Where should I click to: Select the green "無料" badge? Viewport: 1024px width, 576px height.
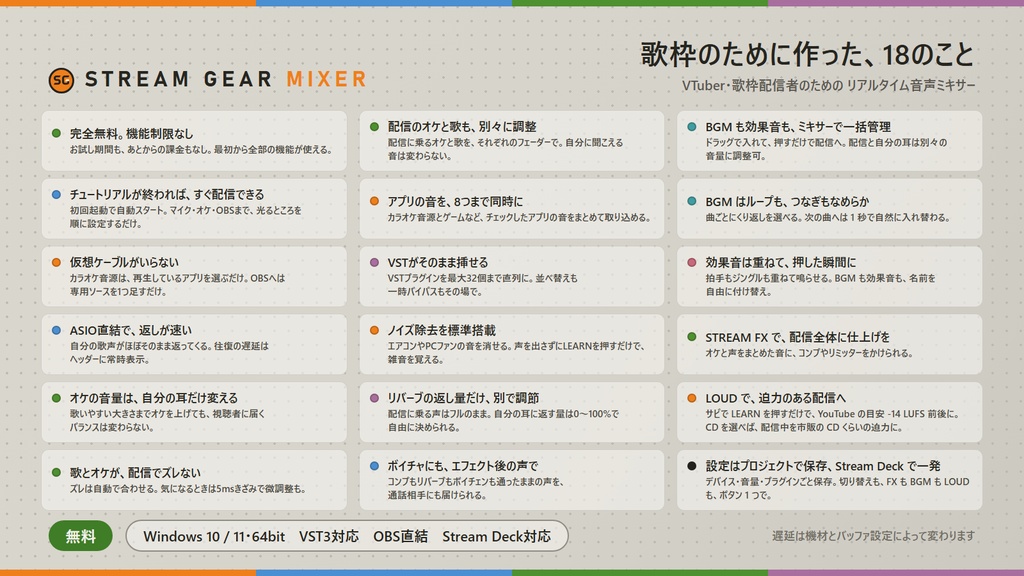pyautogui.click(x=80, y=536)
